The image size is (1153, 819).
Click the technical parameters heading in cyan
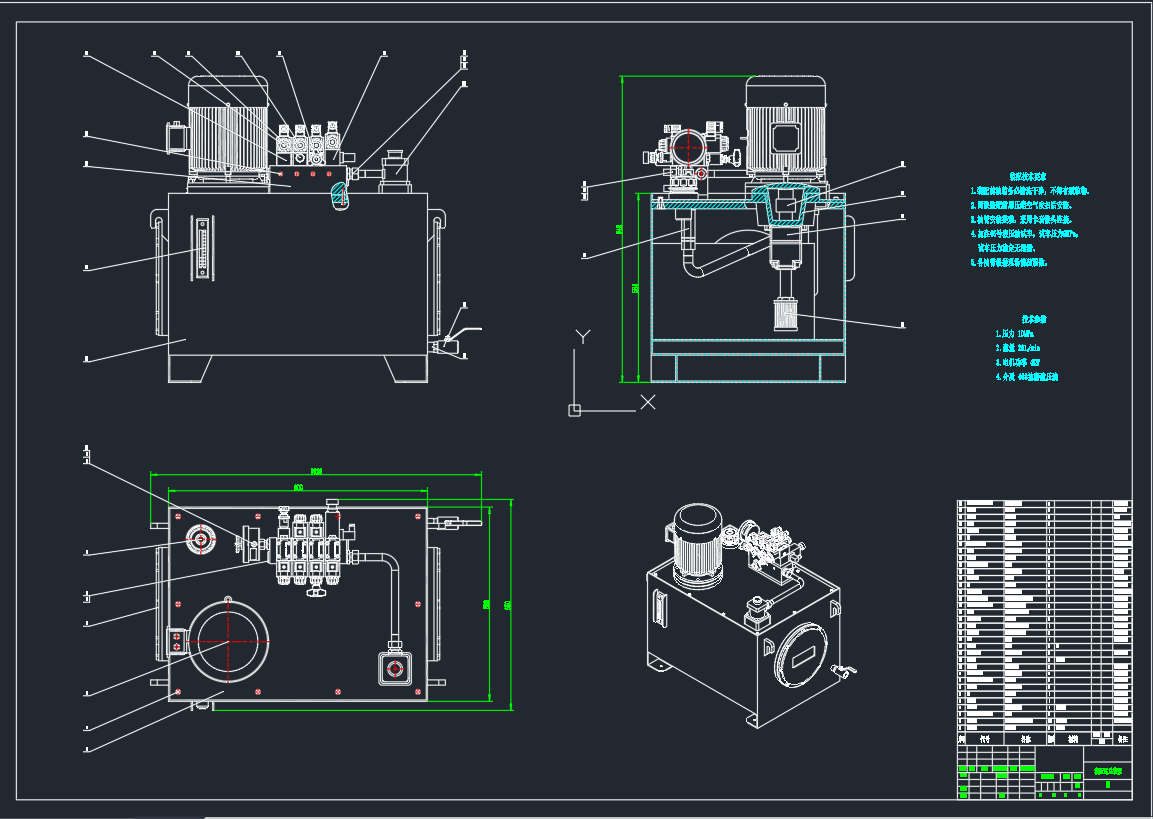click(x=1033, y=319)
